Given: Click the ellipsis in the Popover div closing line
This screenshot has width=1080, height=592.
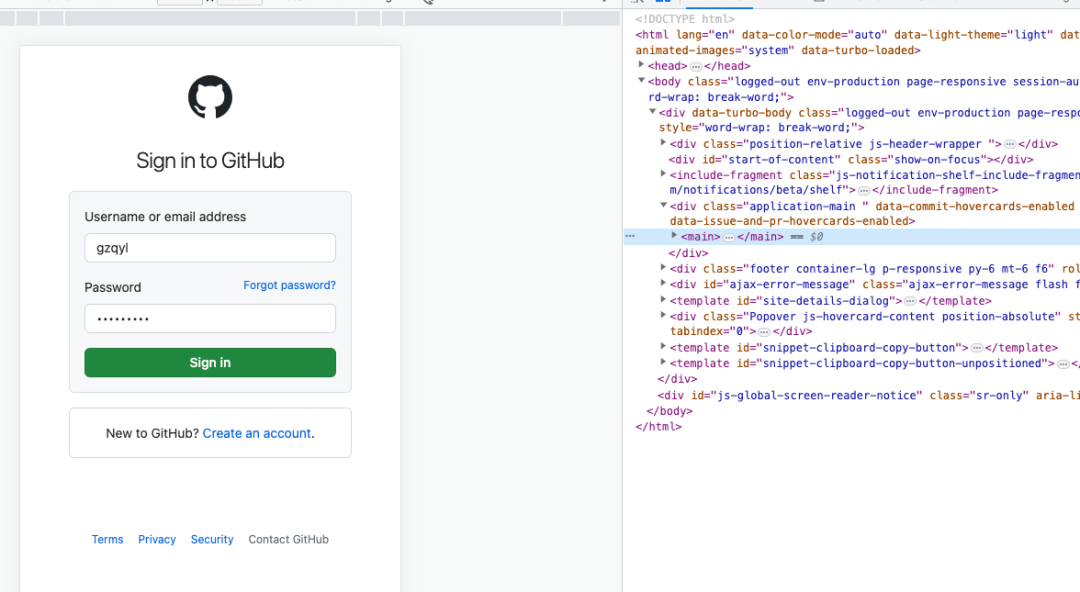Looking at the screenshot, I should (764, 332).
